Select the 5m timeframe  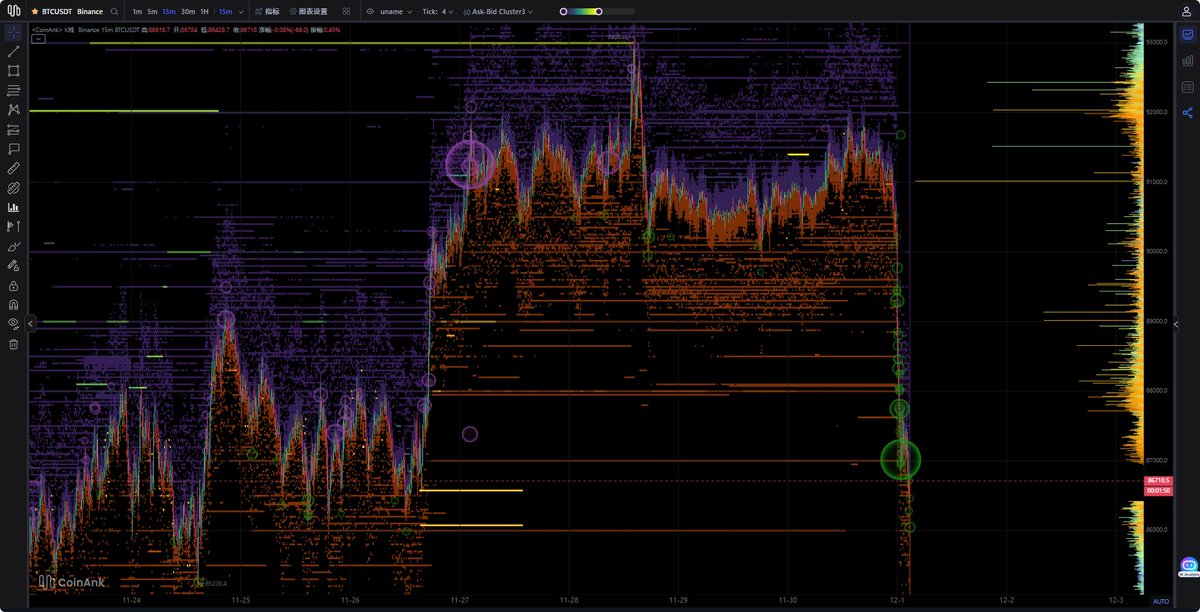(x=152, y=11)
